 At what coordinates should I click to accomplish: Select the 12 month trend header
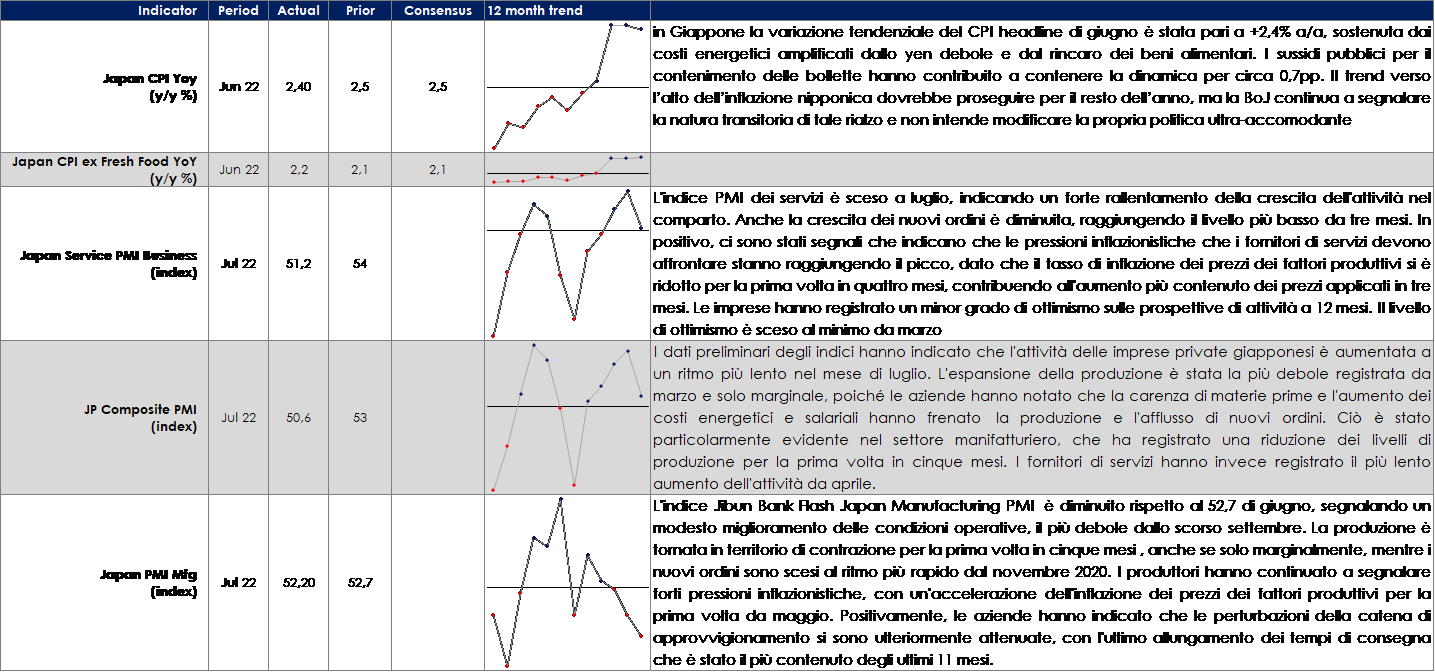(x=535, y=10)
